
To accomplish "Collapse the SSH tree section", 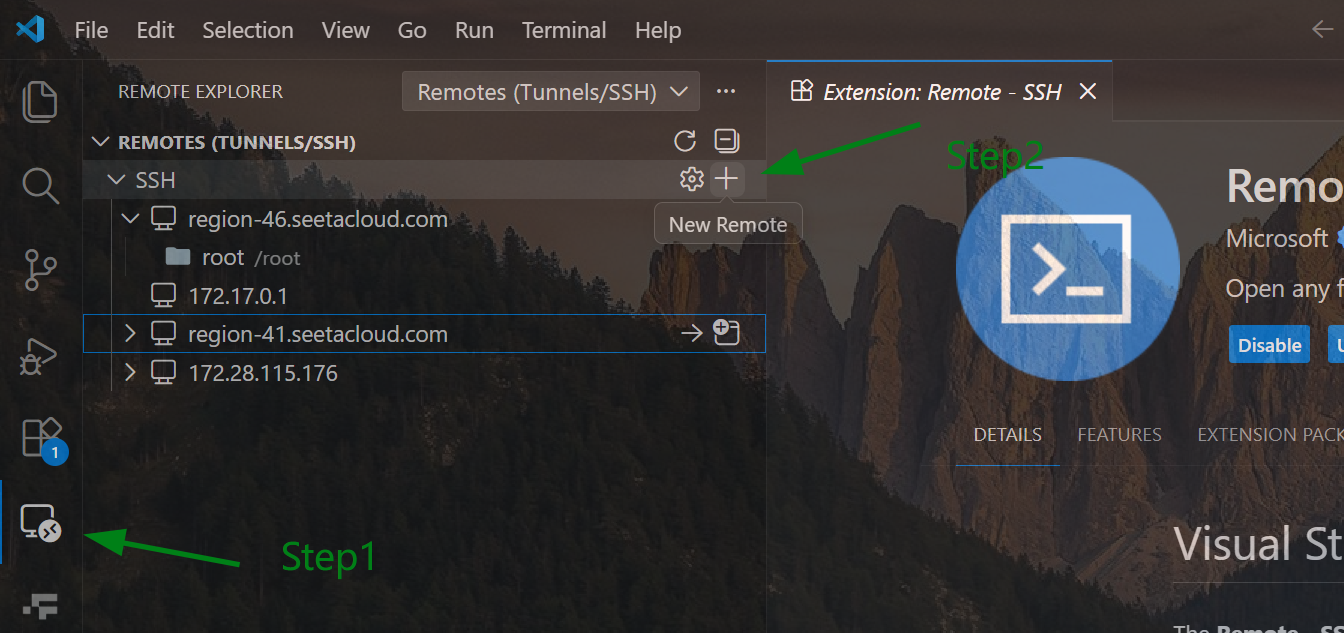I will click(x=115, y=181).
